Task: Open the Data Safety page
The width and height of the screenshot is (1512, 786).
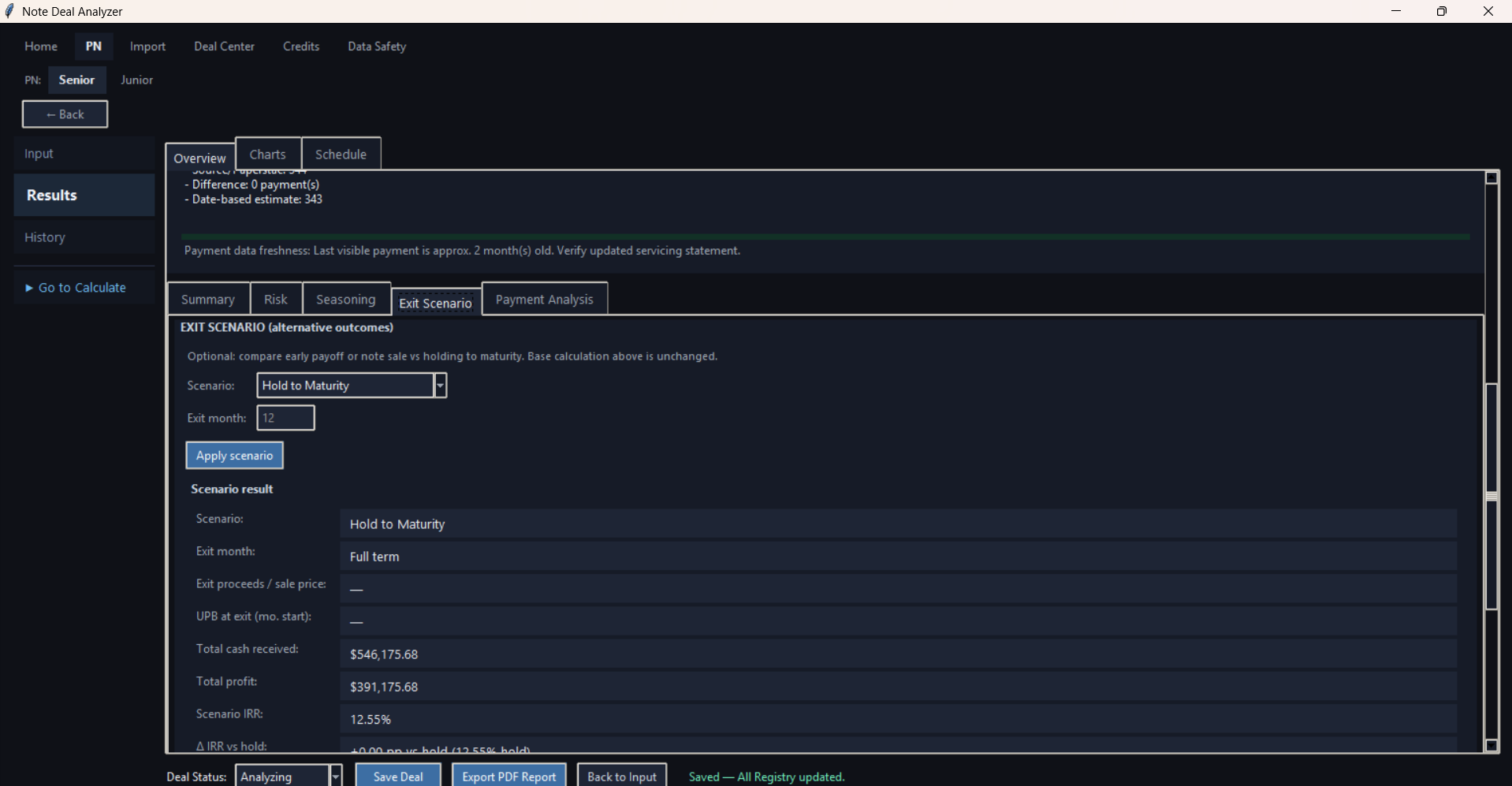Action: [x=377, y=47]
